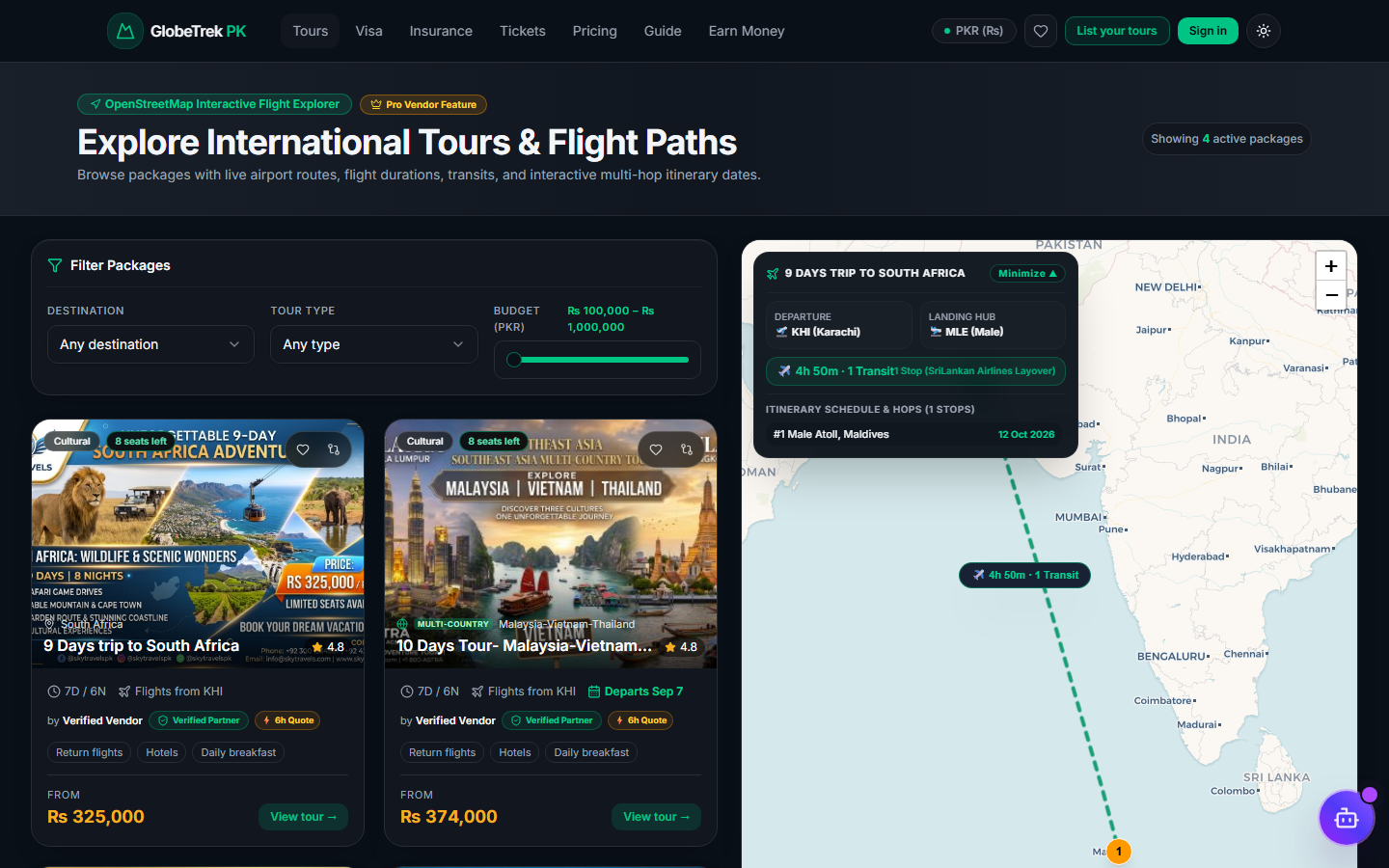Viewport: 1389px width, 868px height.
Task: Adjust the budget range slider handle
Action: pyautogui.click(x=514, y=360)
